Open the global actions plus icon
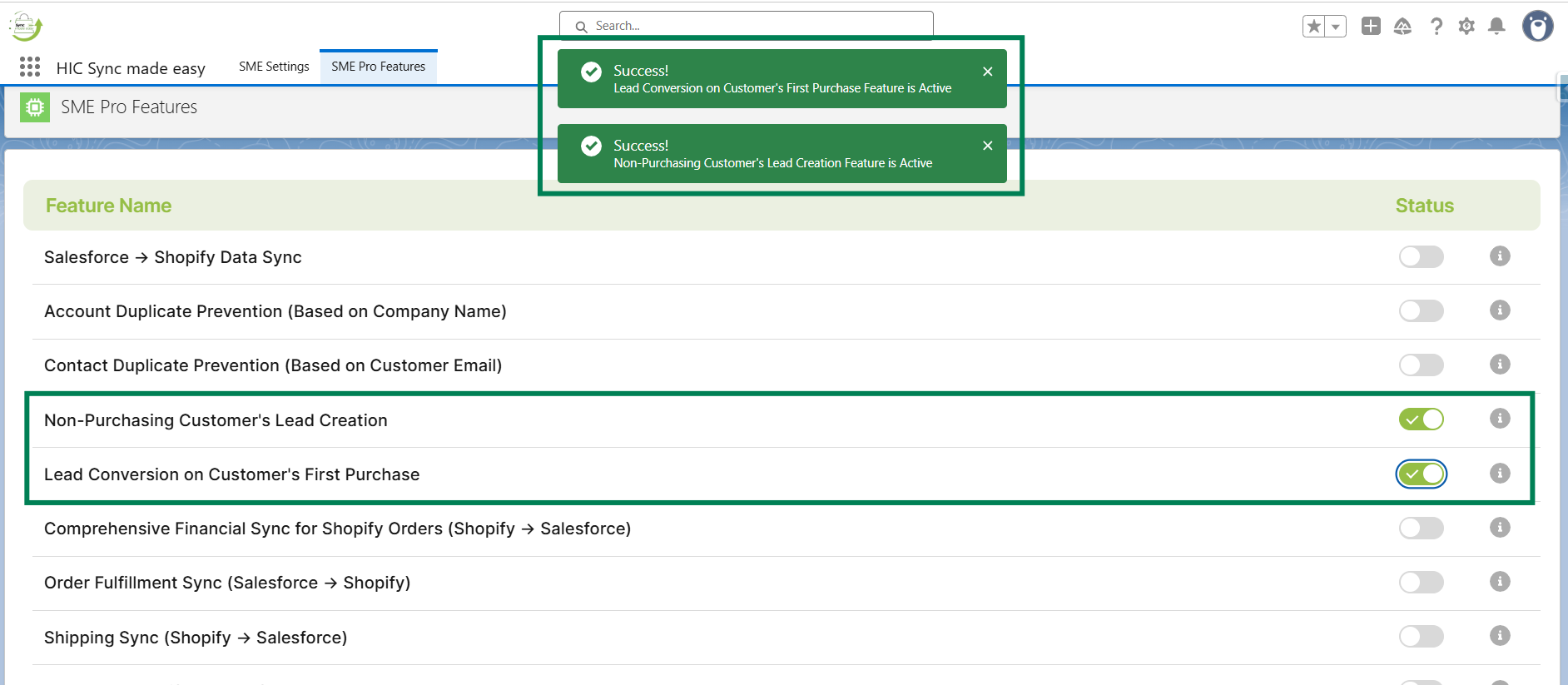The height and width of the screenshot is (685, 1568). point(1371,27)
